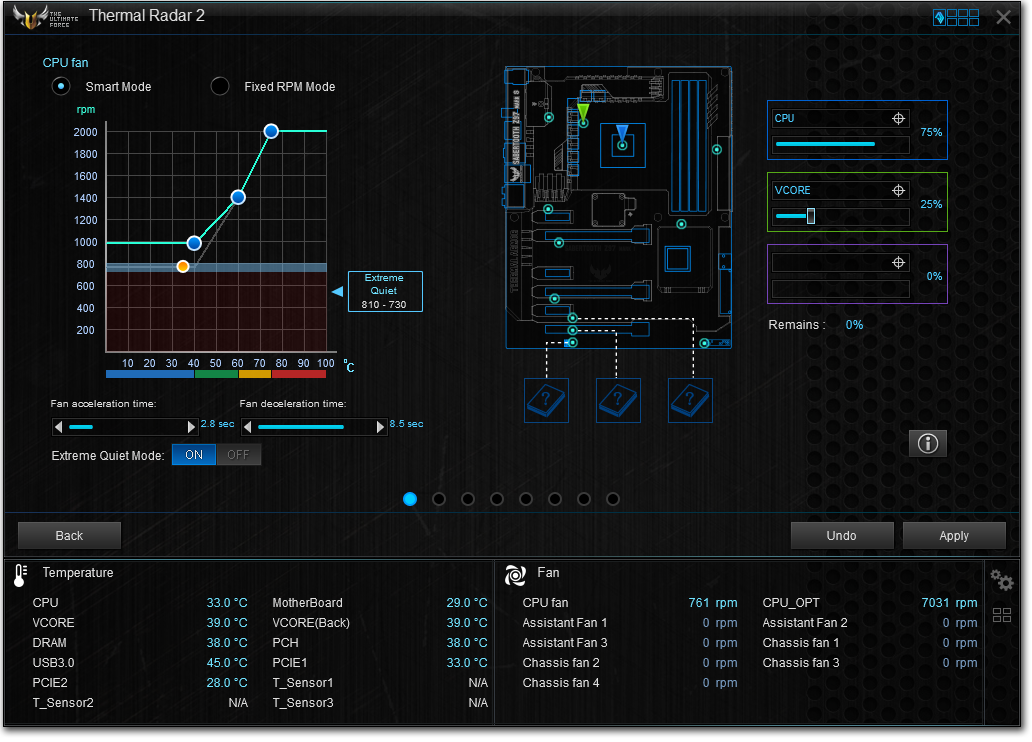Click the CPU weight slider bar

(x=840, y=144)
